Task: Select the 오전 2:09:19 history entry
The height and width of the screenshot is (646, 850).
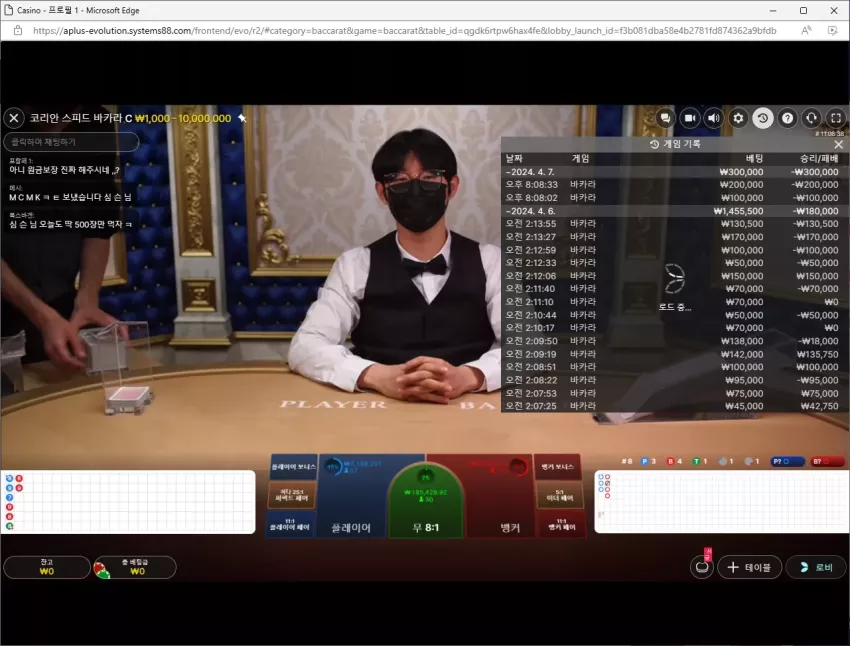Action: click(675, 354)
